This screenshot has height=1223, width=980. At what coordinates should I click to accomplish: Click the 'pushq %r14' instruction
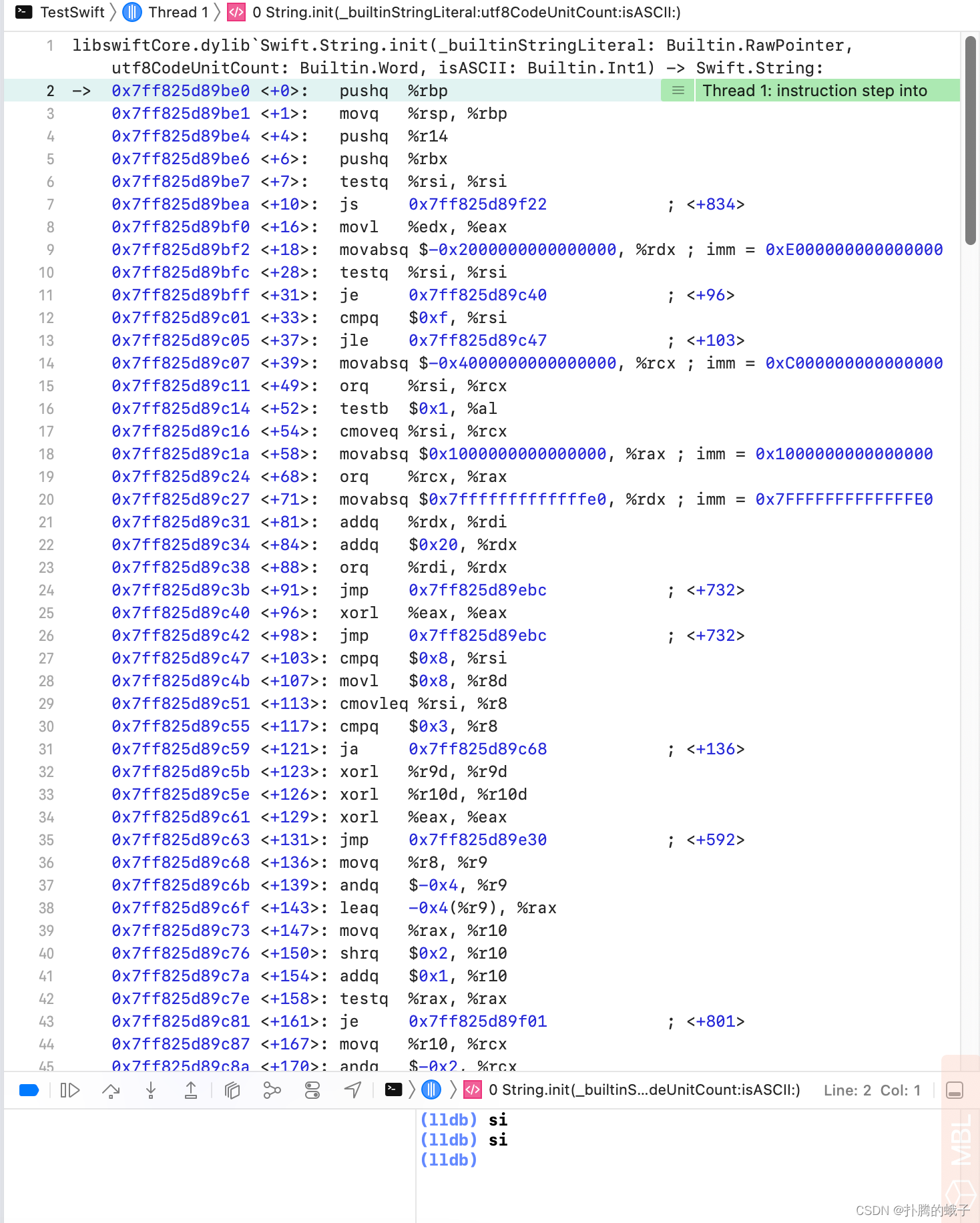point(394,136)
